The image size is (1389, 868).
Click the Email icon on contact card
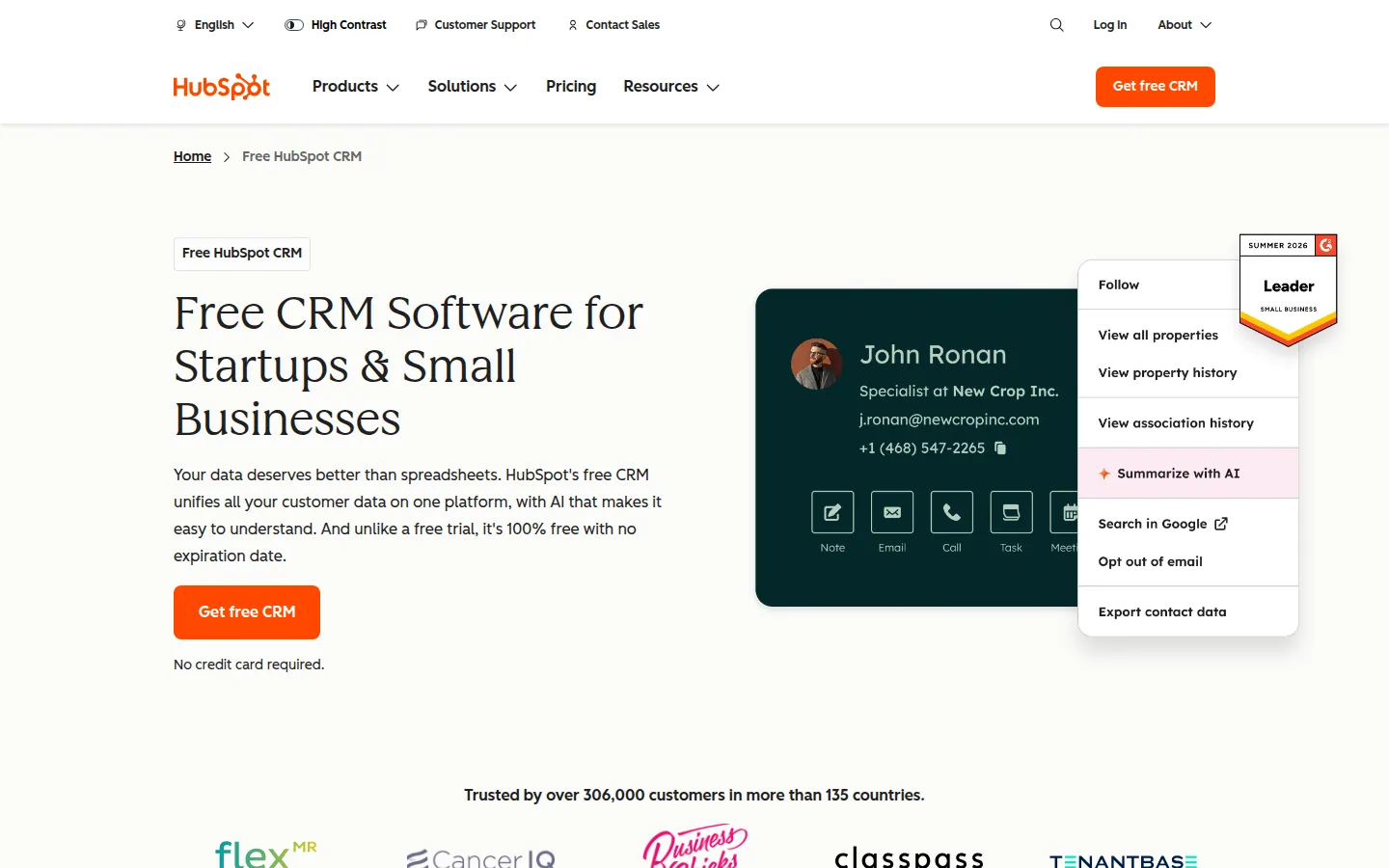(892, 512)
